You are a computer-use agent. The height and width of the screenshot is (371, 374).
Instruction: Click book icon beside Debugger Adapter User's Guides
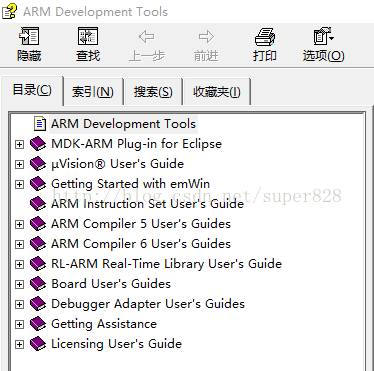tap(38, 304)
